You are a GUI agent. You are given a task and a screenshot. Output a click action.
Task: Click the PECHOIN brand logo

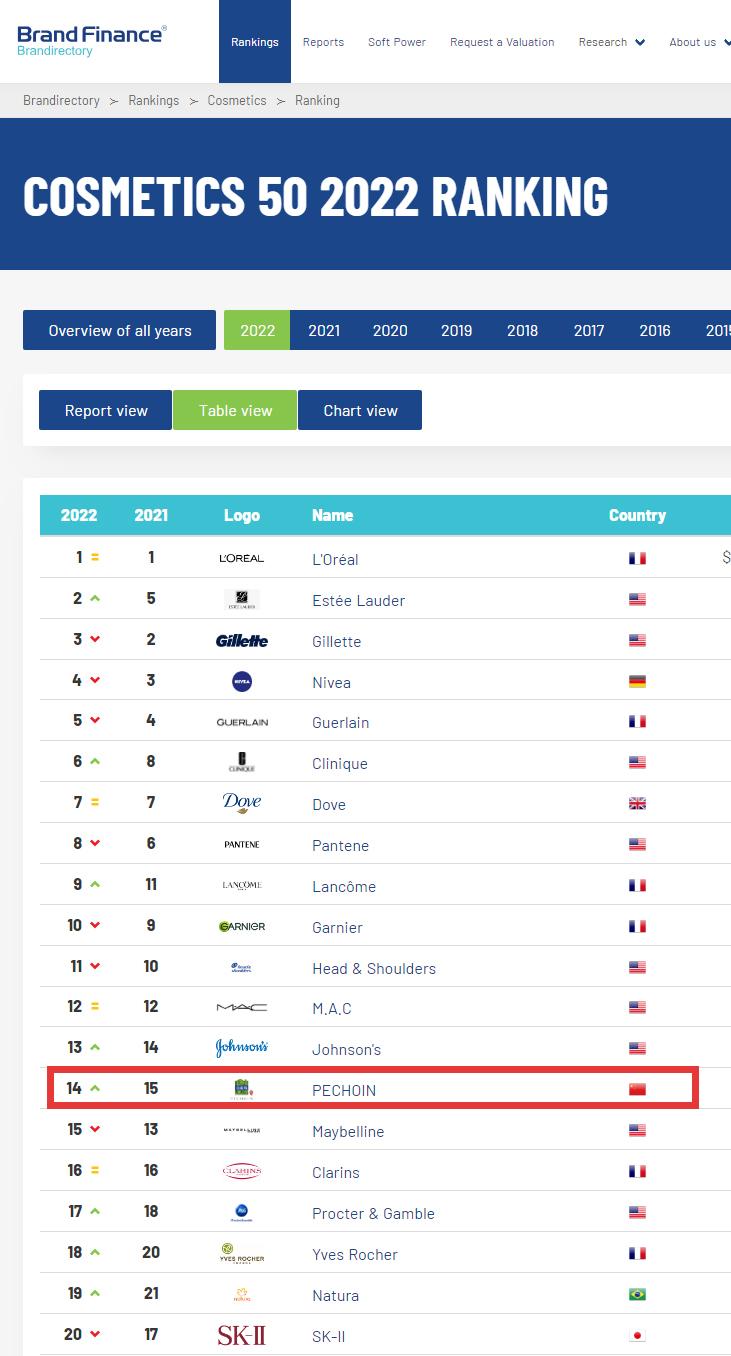(x=242, y=1089)
